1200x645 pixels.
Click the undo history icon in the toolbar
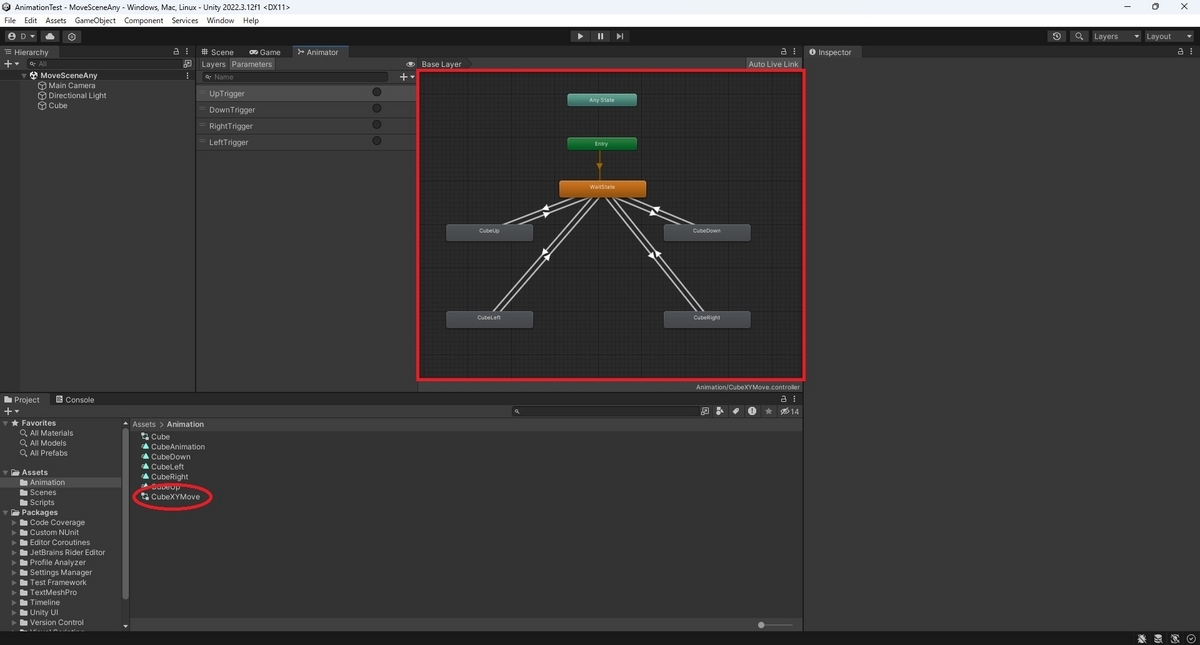(1057, 36)
